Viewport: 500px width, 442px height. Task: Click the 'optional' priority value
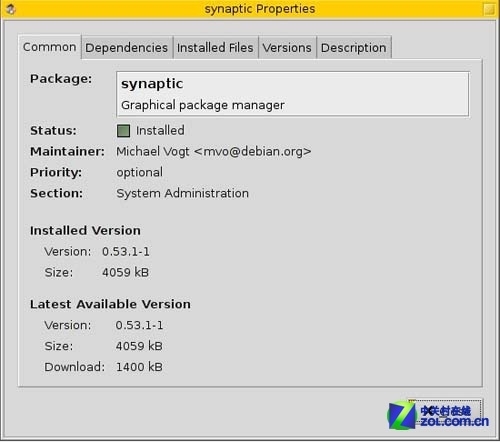tap(140, 173)
